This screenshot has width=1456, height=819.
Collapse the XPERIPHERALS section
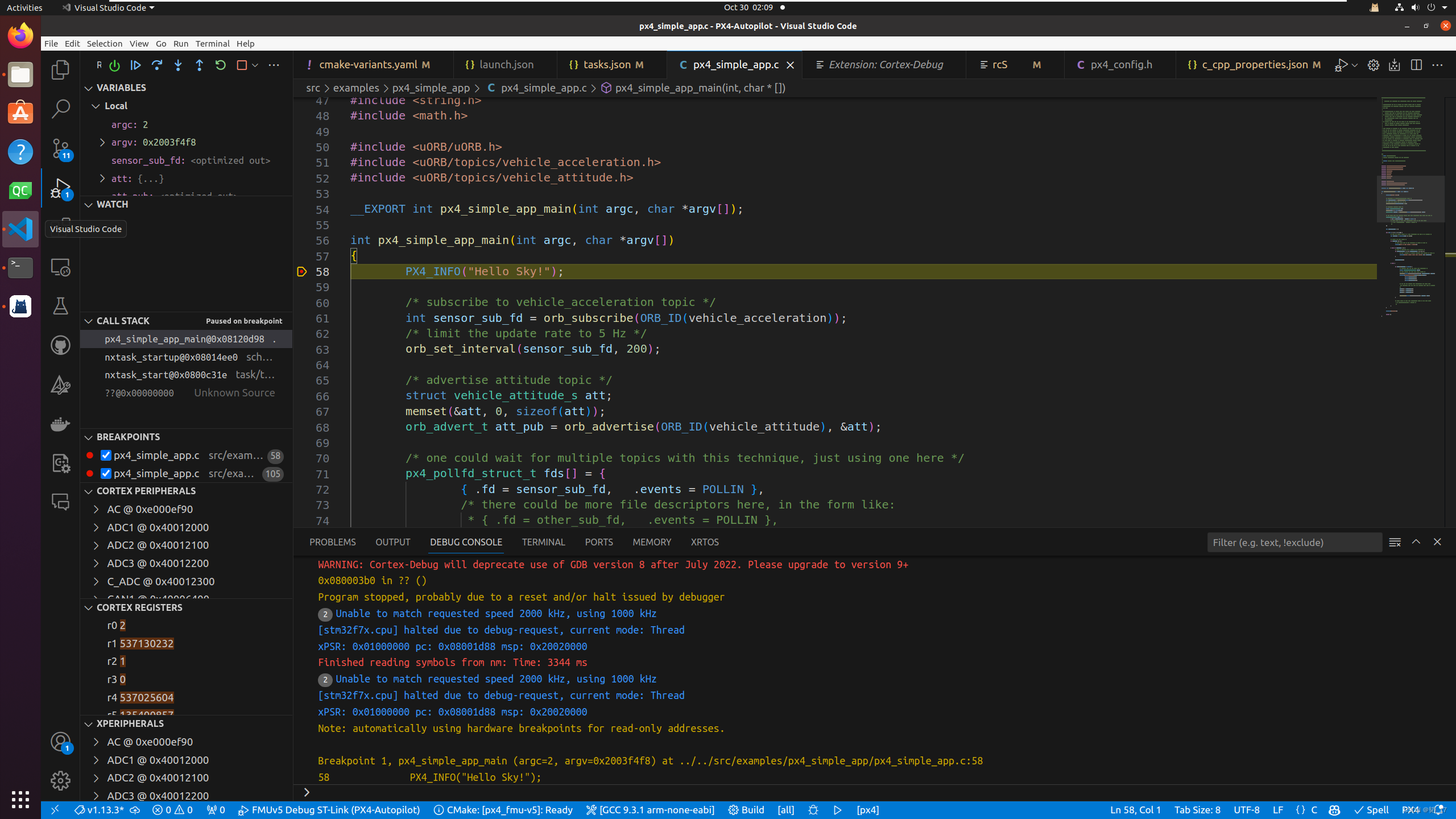pyautogui.click(x=89, y=724)
